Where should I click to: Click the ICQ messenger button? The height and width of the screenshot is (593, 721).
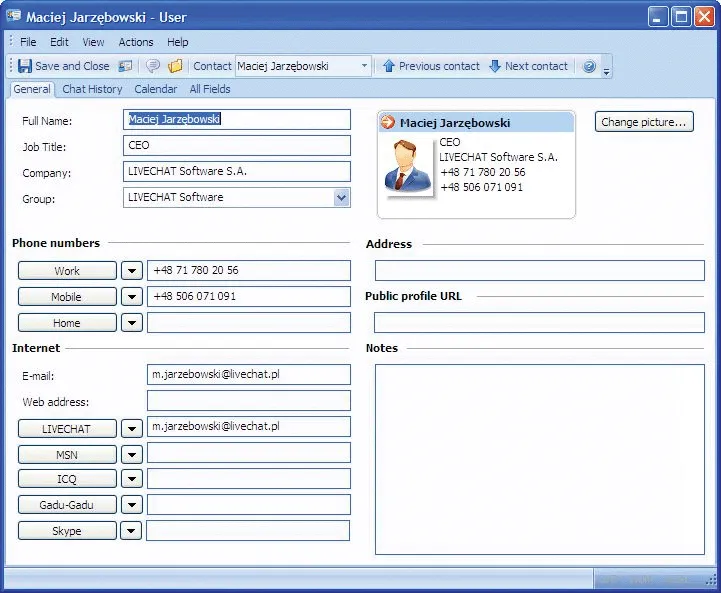[x=67, y=479]
